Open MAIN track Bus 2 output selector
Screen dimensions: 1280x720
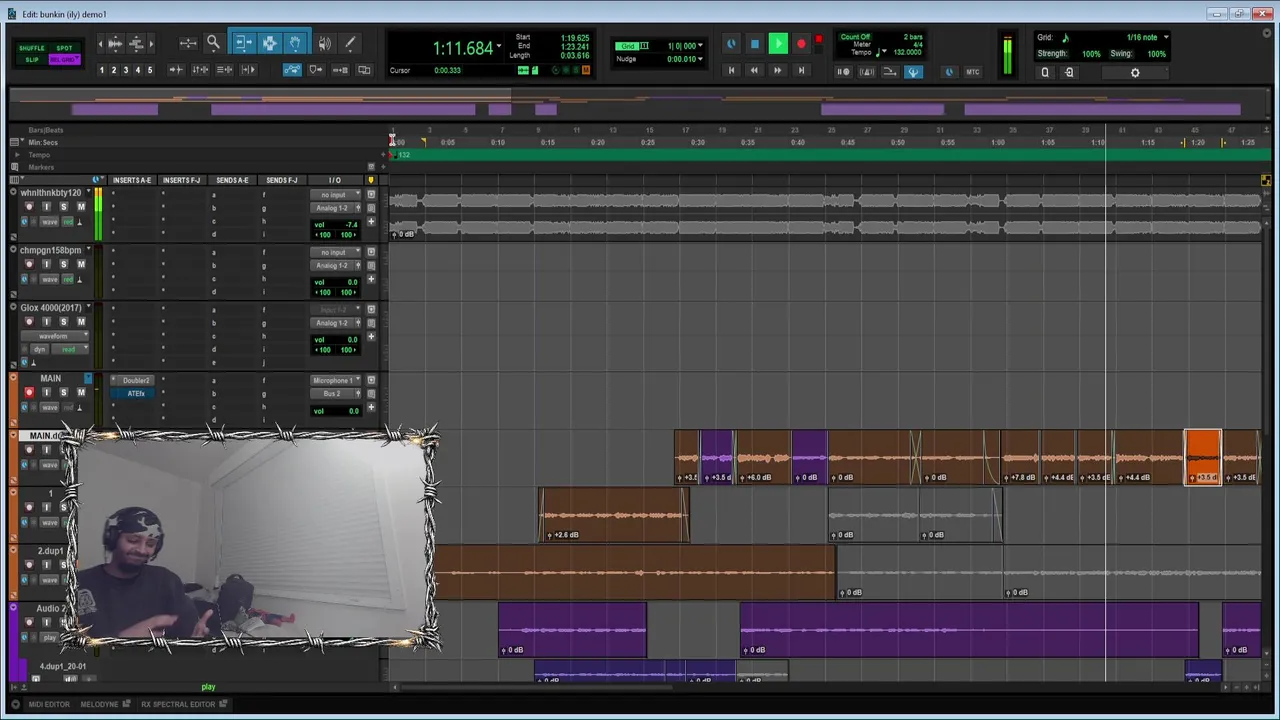334,394
